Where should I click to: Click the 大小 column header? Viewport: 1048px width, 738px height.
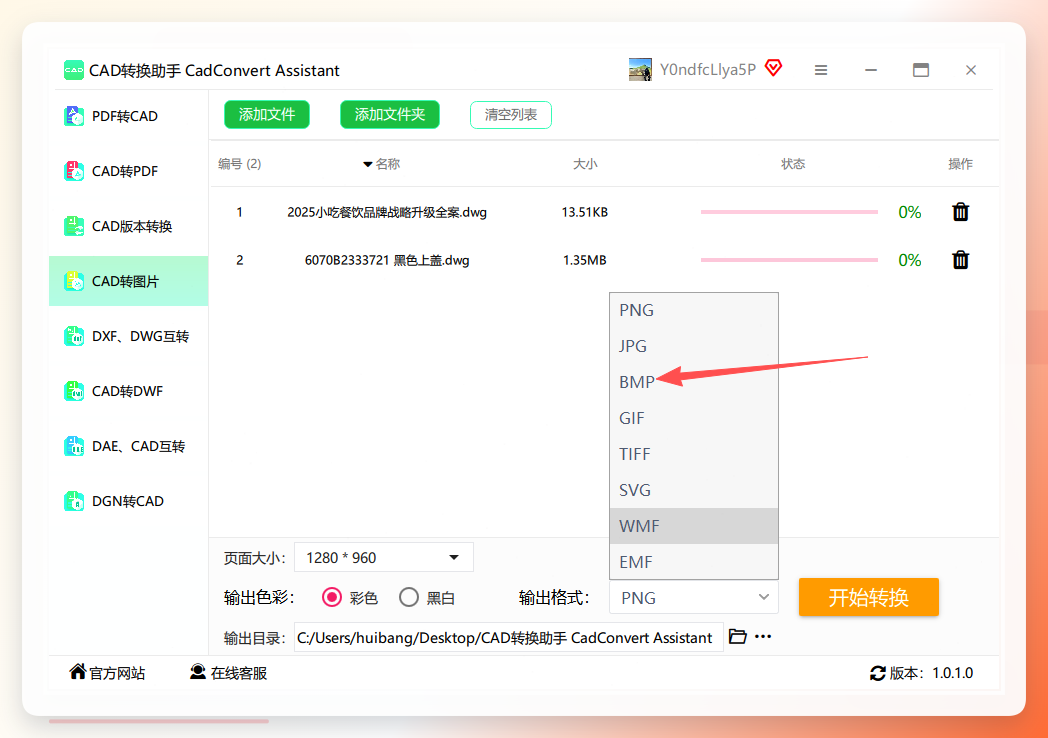[585, 164]
